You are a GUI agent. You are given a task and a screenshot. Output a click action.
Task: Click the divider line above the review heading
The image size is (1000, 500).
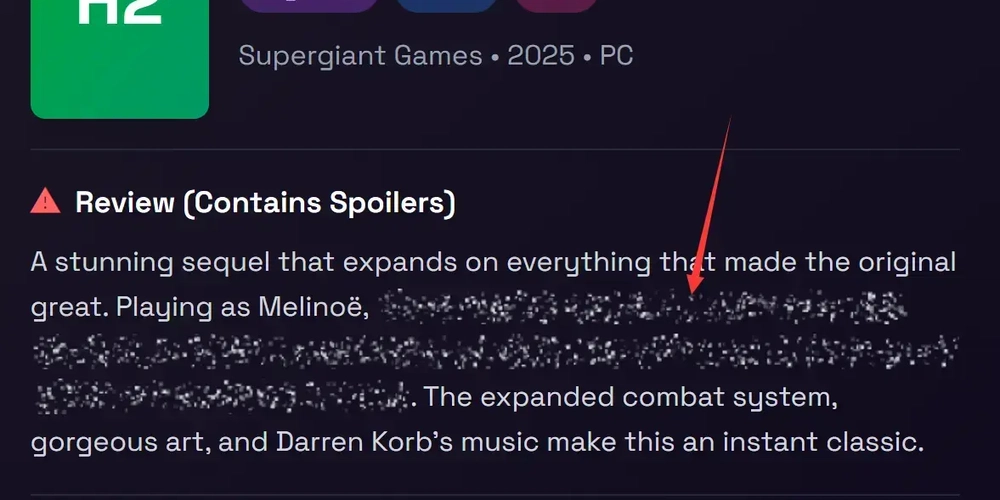click(495, 149)
